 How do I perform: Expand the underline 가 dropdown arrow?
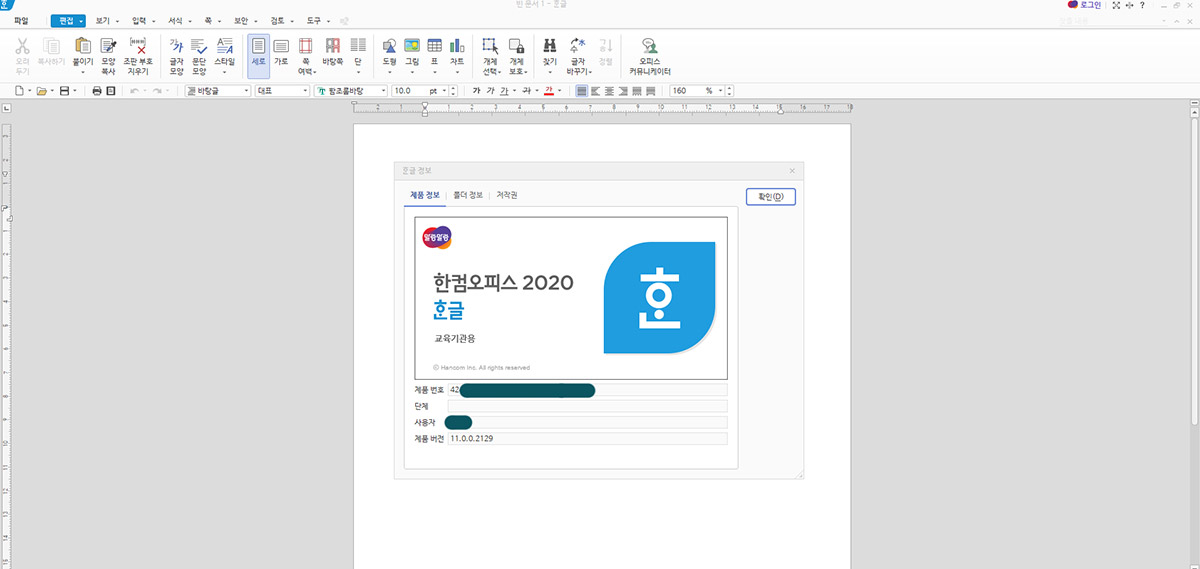point(514,90)
